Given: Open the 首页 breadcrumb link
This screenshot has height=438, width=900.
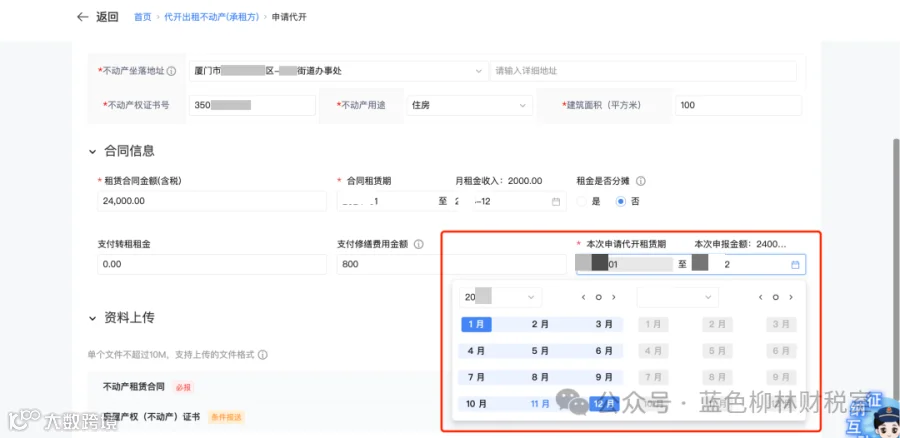Looking at the screenshot, I should click(142, 17).
